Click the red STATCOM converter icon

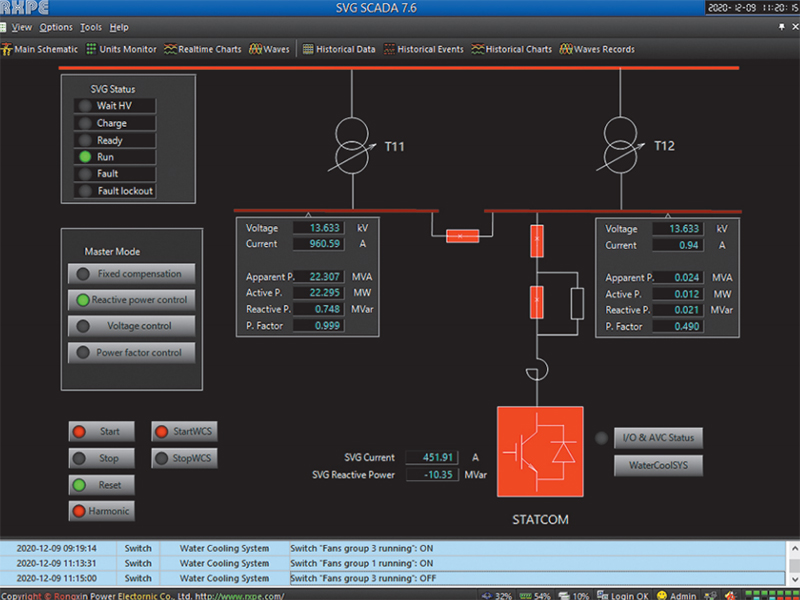(539, 452)
